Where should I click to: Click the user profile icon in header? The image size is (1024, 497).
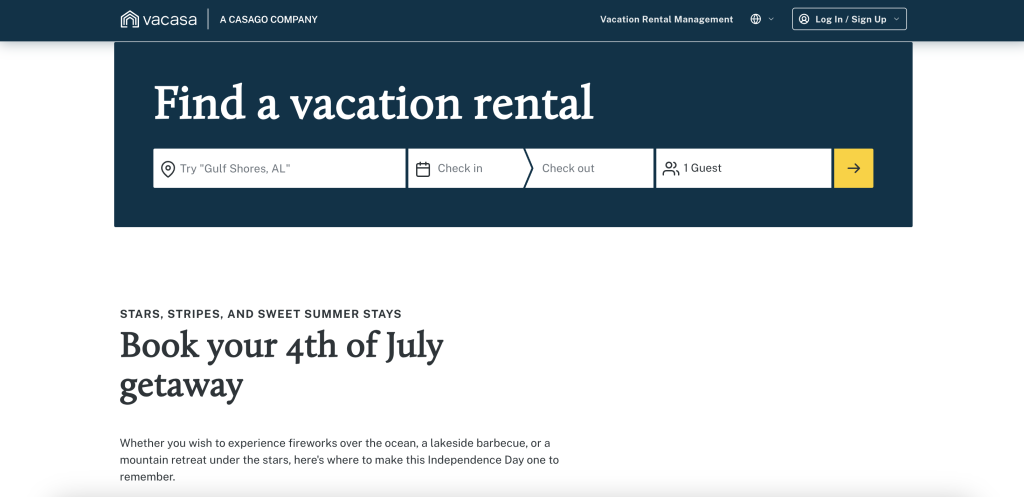[804, 19]
